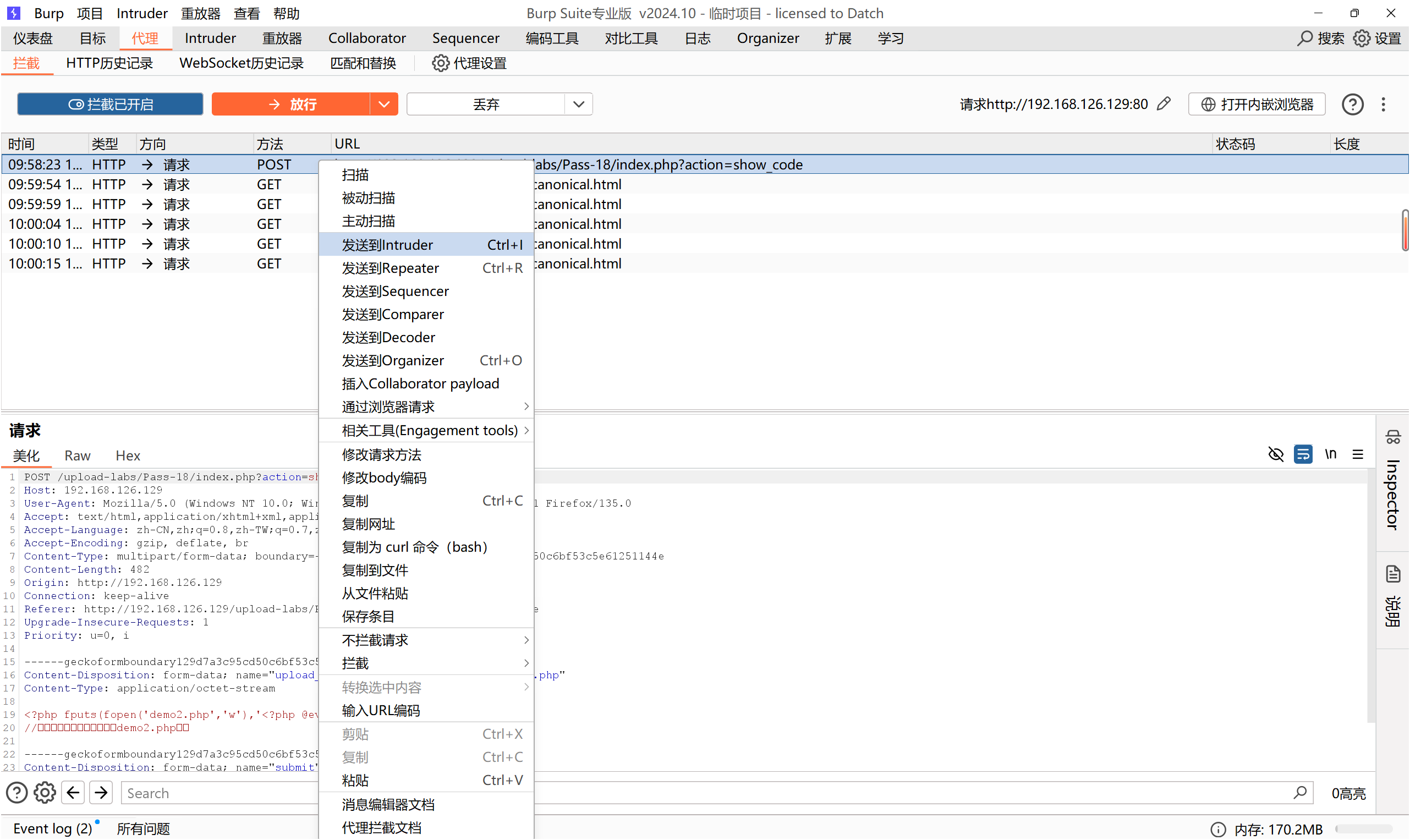Expand the Engagement tools submenu
This screenshot has height=840, width=1410.
point(429,431)
